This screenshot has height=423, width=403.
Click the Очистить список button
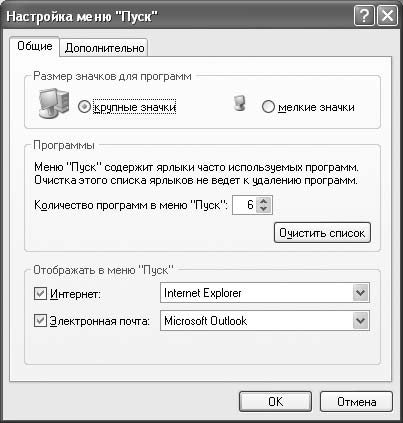(322, 233)
